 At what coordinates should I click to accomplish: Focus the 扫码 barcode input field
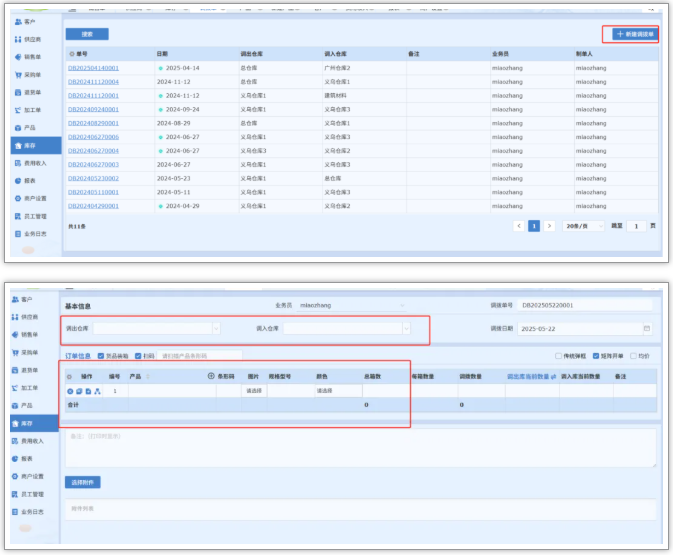pyautogui.click(x=200, y=356)
